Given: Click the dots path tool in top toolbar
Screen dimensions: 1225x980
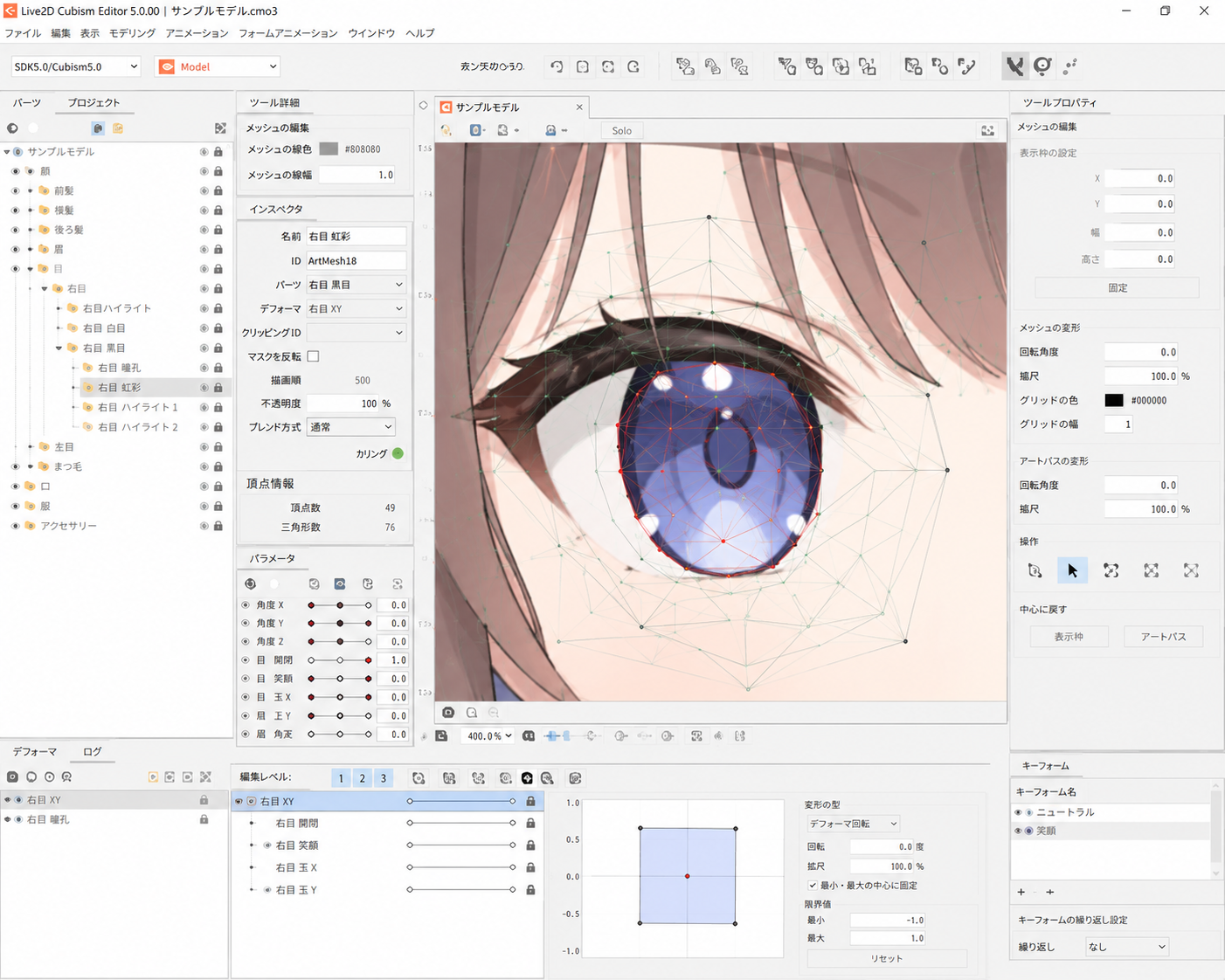Looking at the screenshot, I should pyautogui.click(x=1070, y=66).
